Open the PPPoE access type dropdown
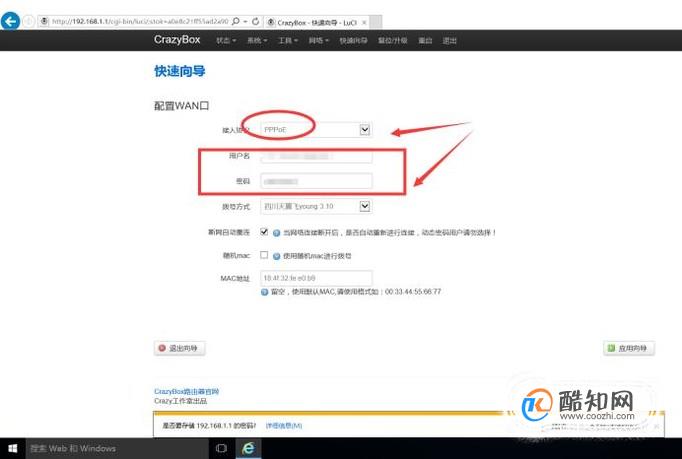 316,130
